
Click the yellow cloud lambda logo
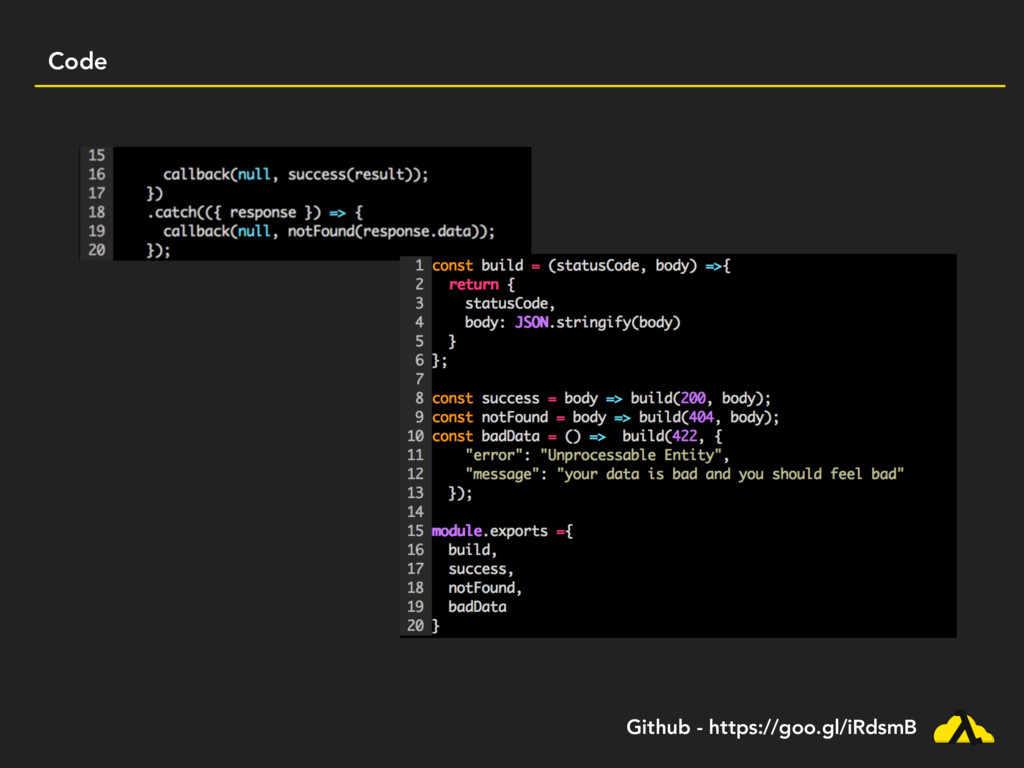pos(963,728)
